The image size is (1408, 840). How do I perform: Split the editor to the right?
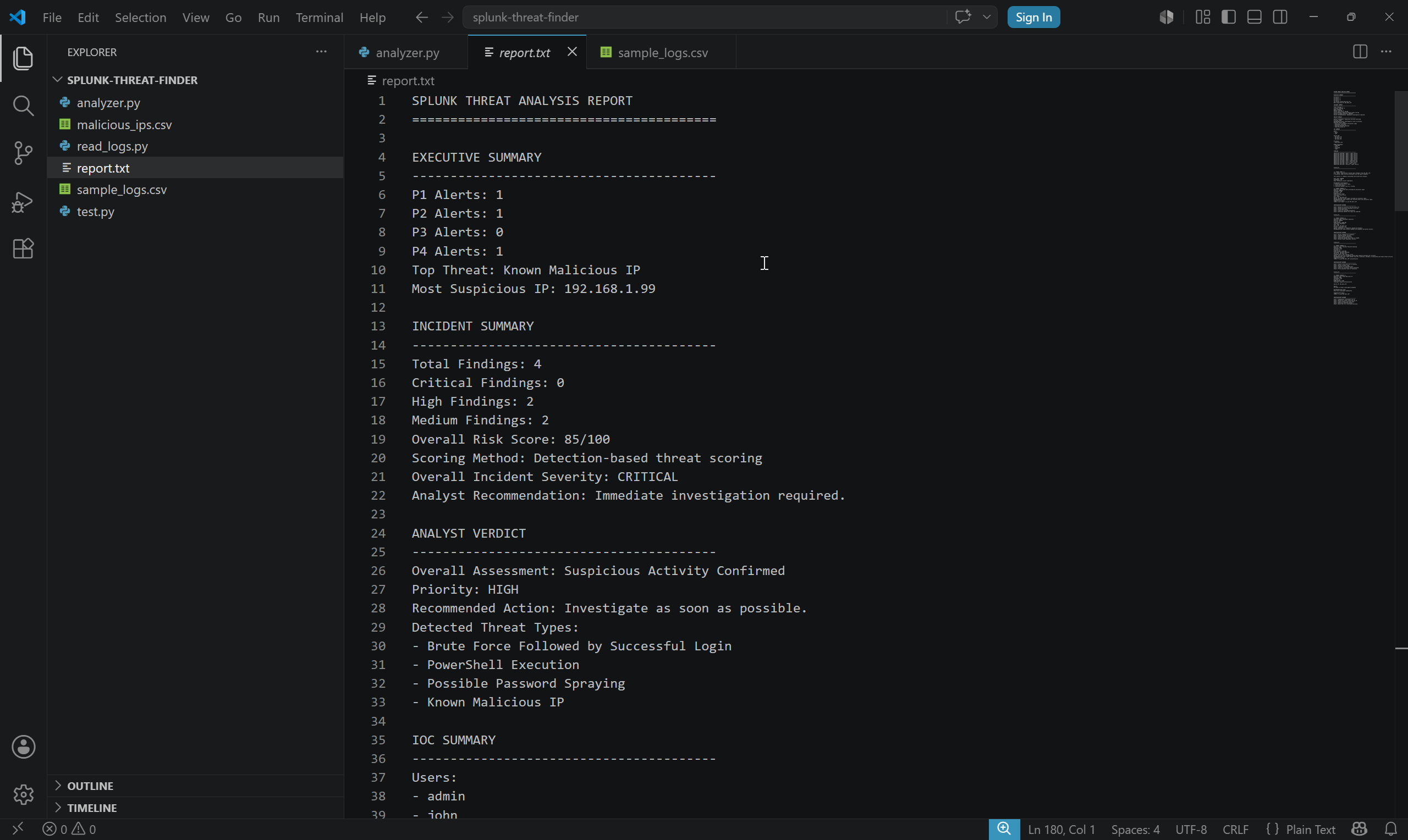point(1360,52)
